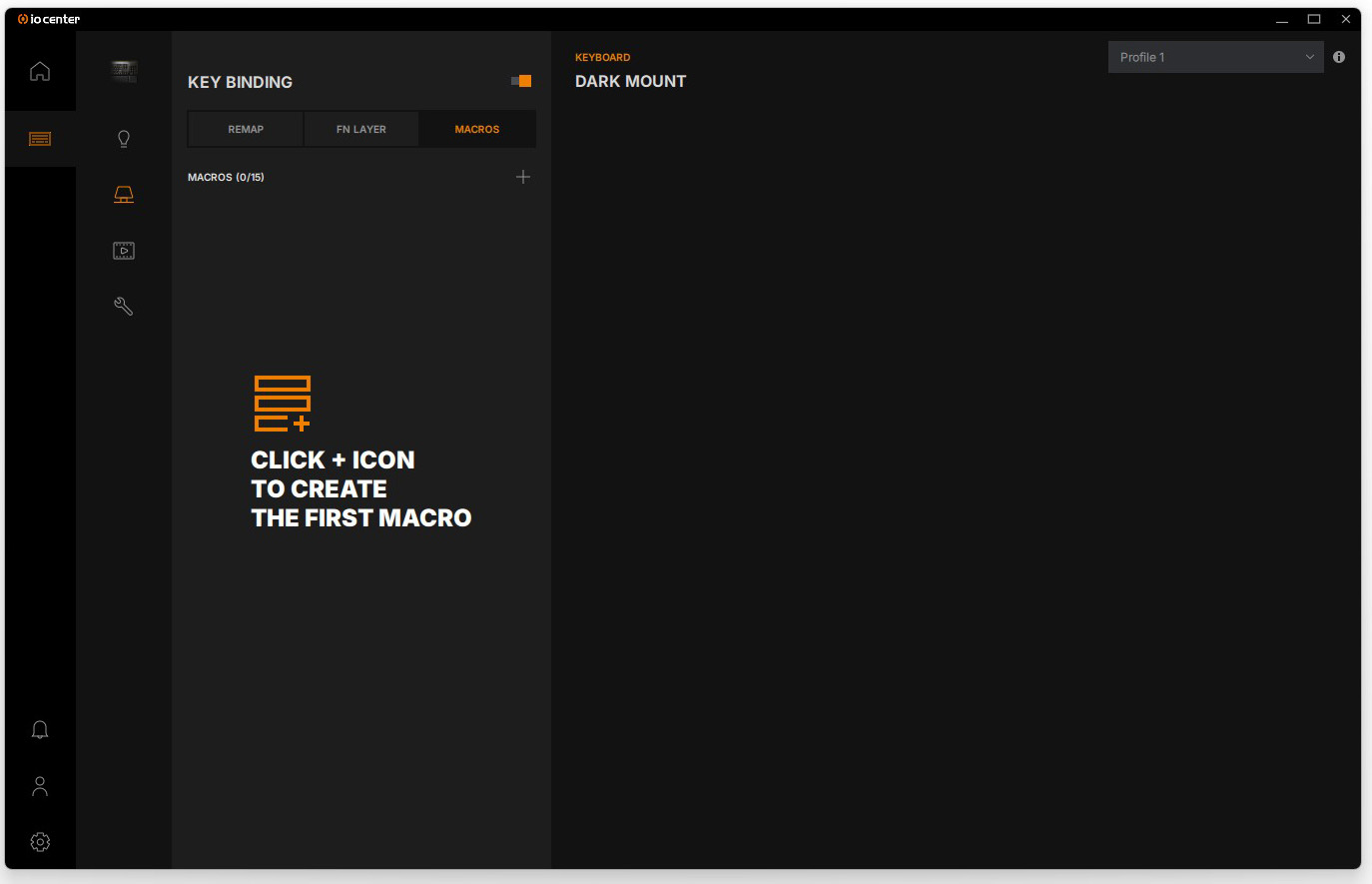Go to the Home page icon
This screenshot has width=1372, height=884.
[40, 72]
